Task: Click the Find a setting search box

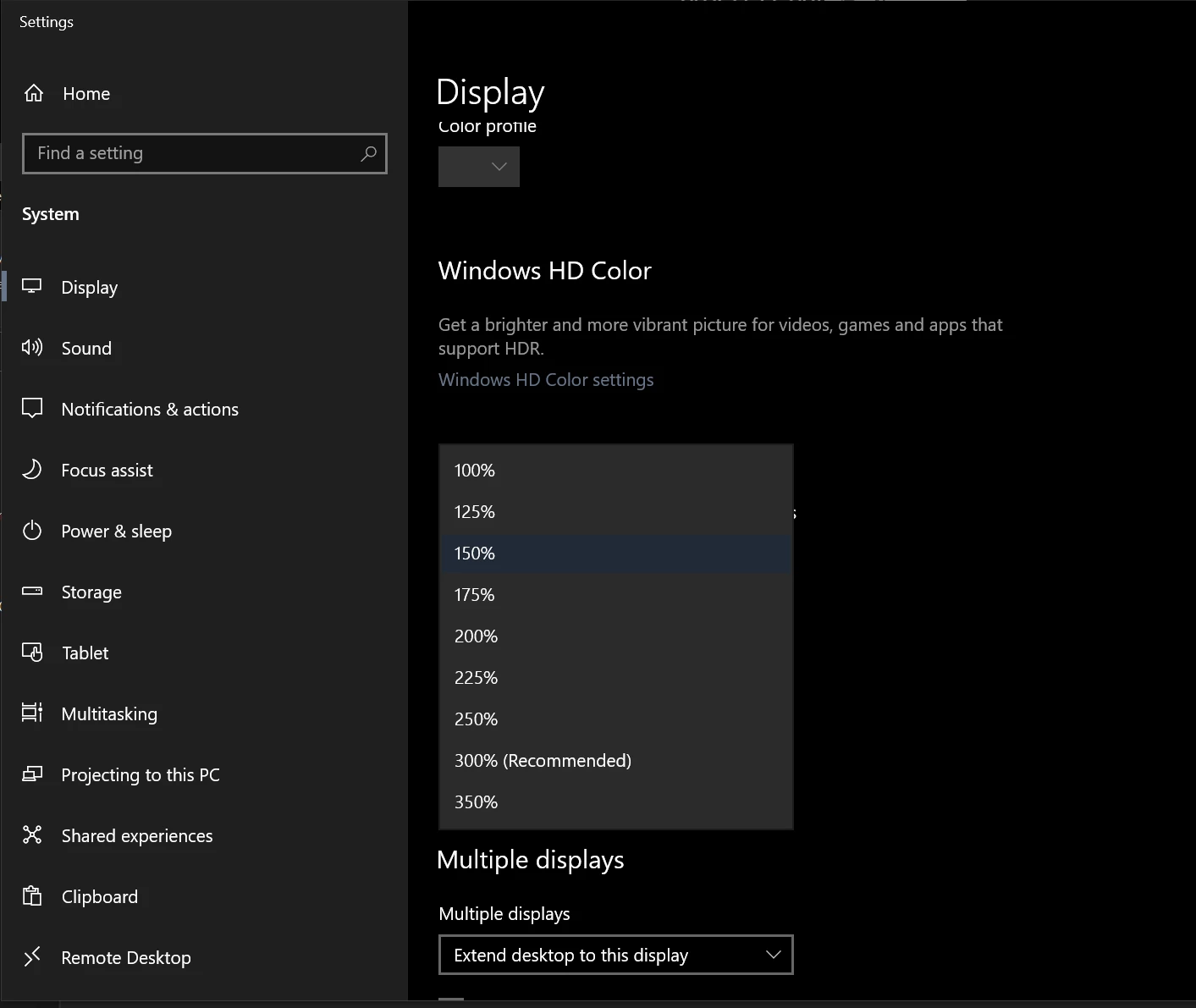Action: pyautogui.click(x=205, y=153)
